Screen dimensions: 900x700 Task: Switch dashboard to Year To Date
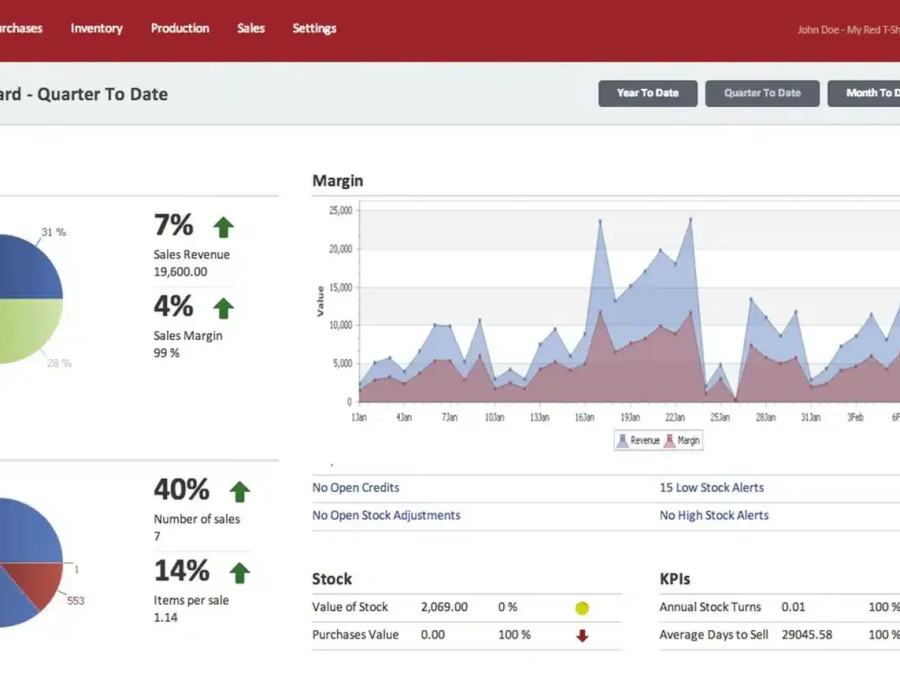click(x=647, y=93)
